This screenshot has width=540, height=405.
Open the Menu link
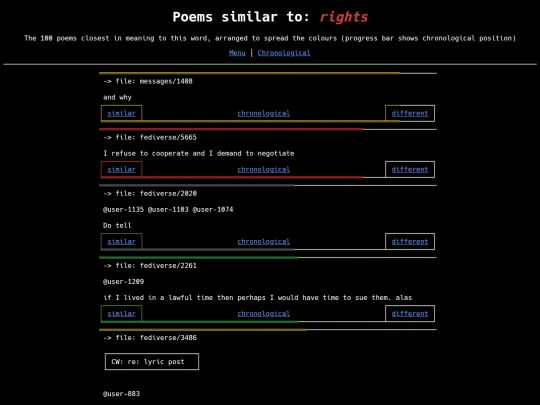(x=237, y=53)
